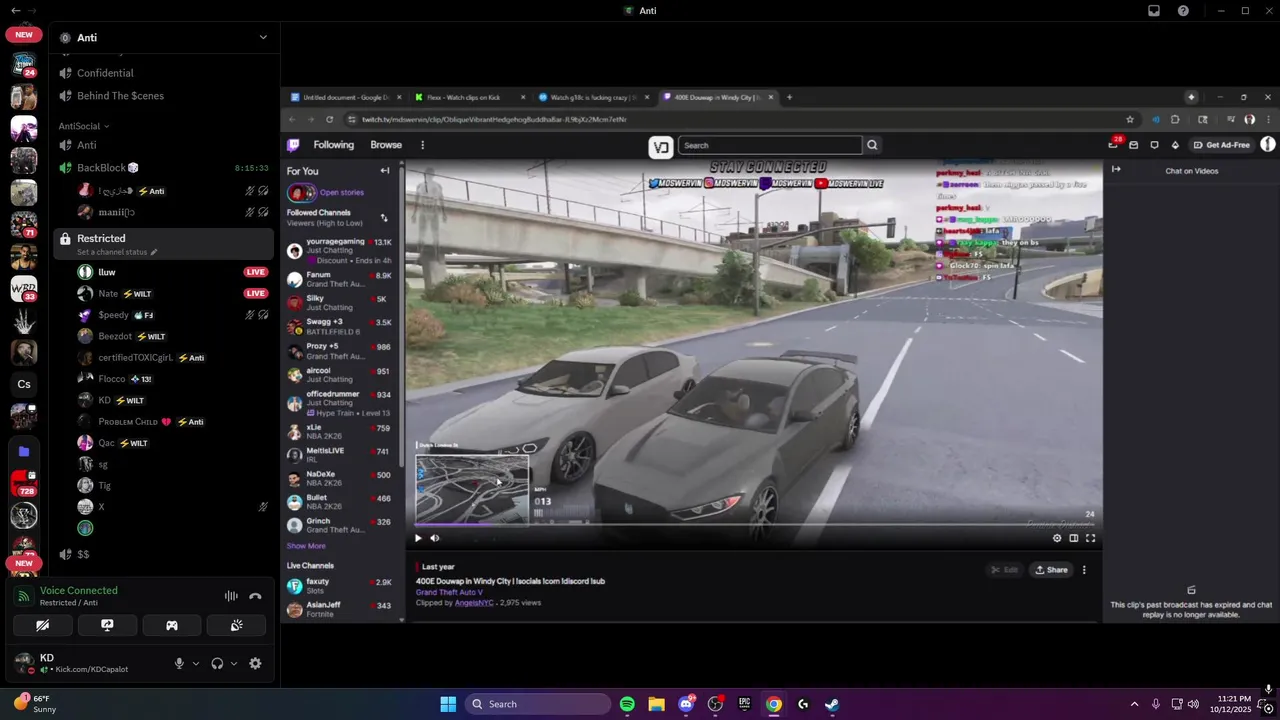This screenshot has height=720, width=1280.
Task: Expand microphone input options arrow
Action: click(195, 663)
